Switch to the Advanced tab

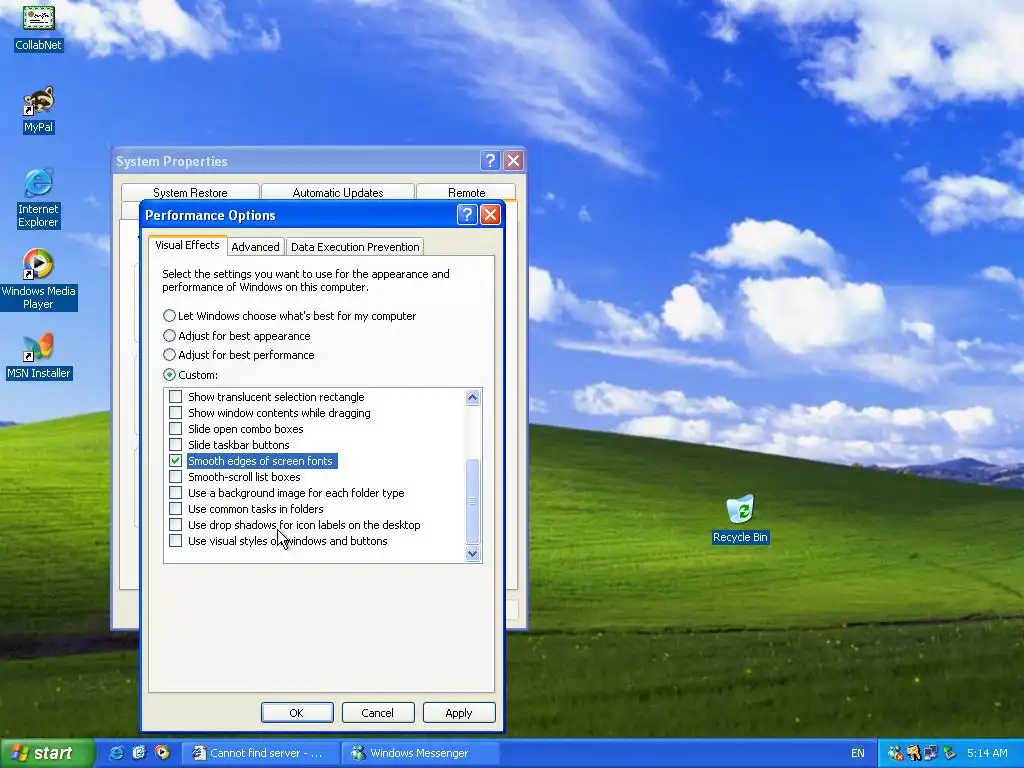tap(255, 247)
